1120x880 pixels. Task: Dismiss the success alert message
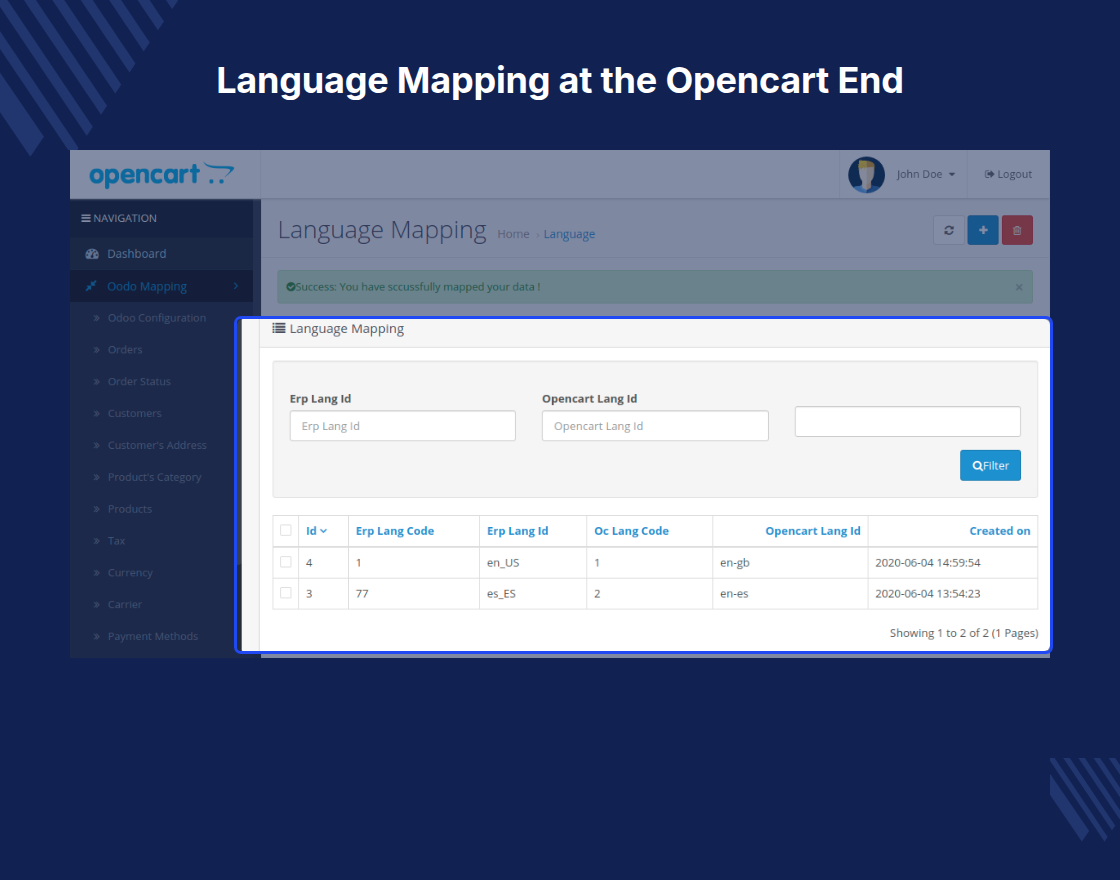[1019, 287]
